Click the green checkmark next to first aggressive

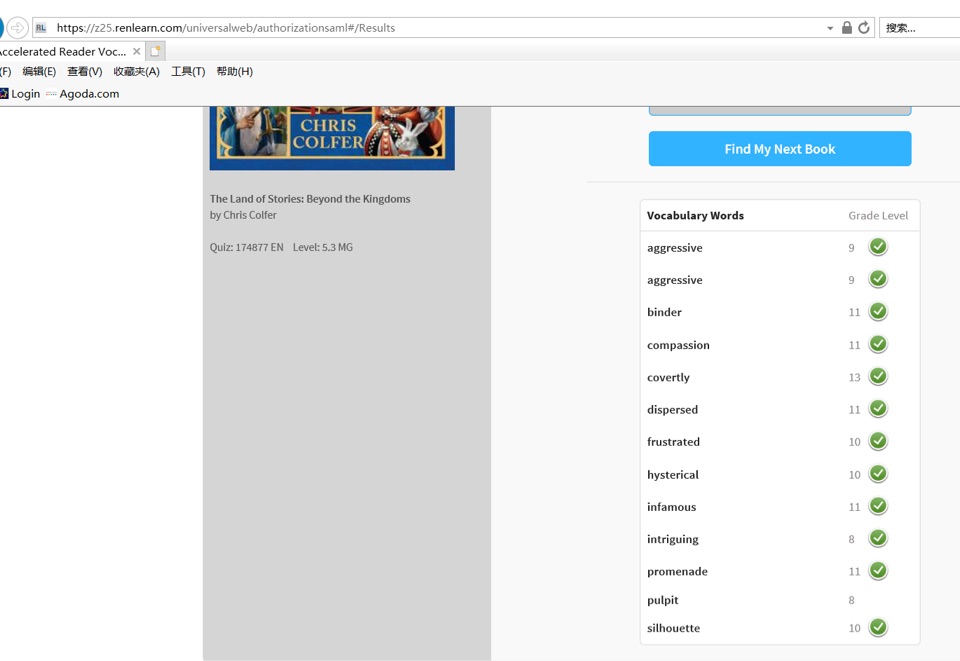[x=878, y=247]
